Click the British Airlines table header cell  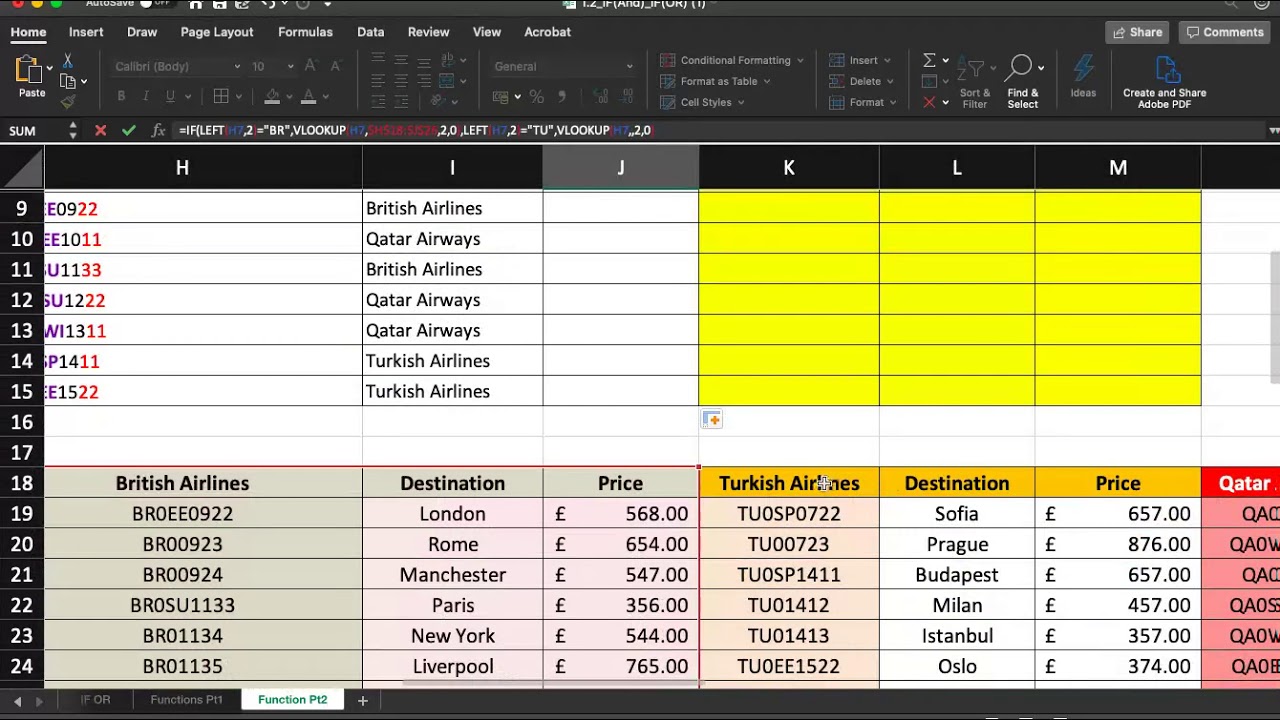182,483
